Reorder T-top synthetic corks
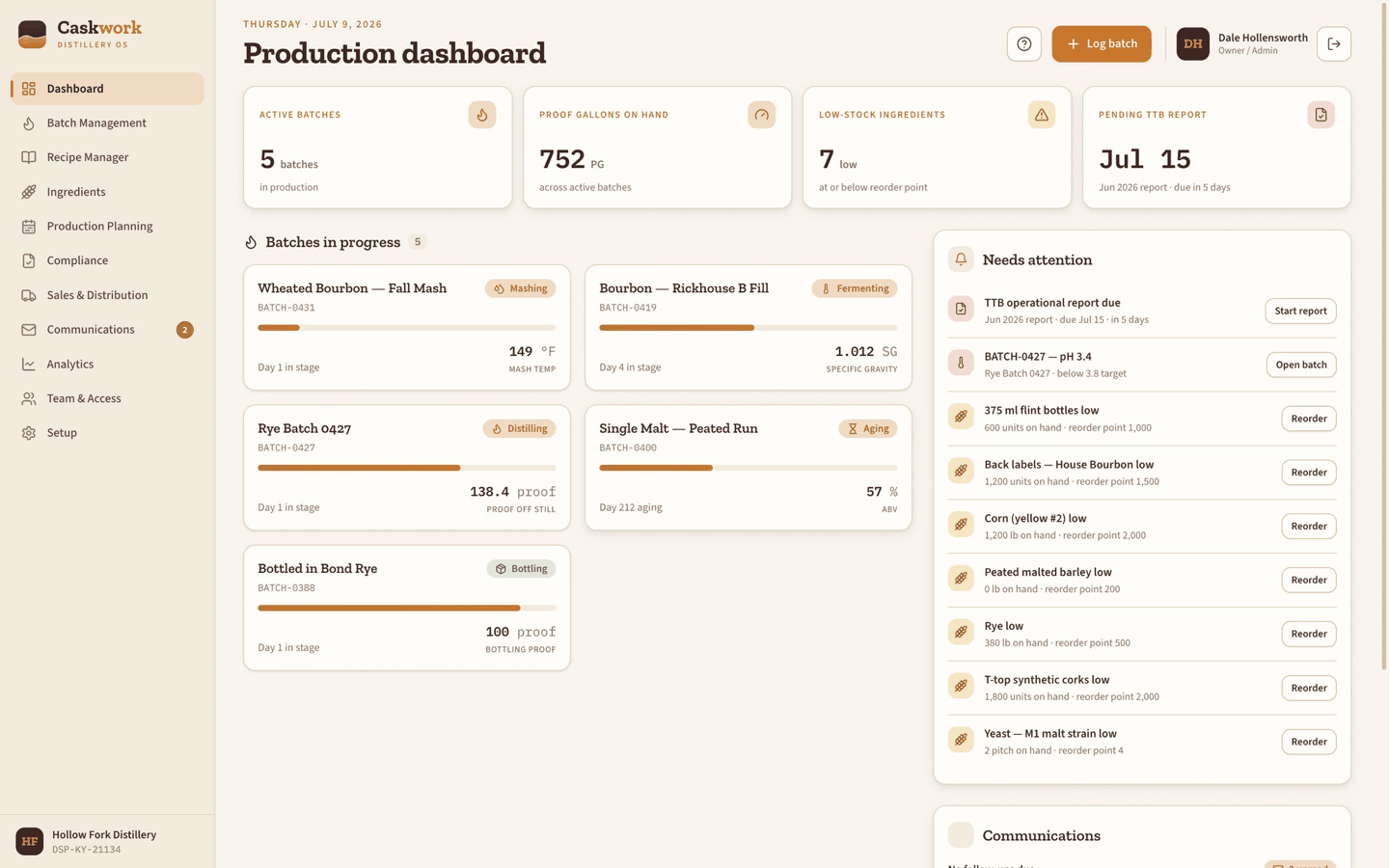Screen dimensions: 1389x868 click(x=1308, y=688)
